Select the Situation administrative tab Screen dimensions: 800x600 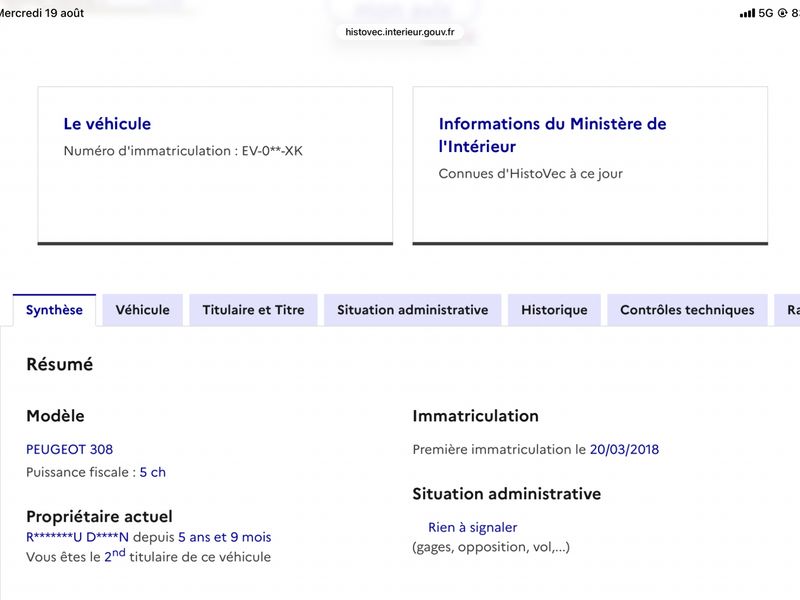pos(412,310)
